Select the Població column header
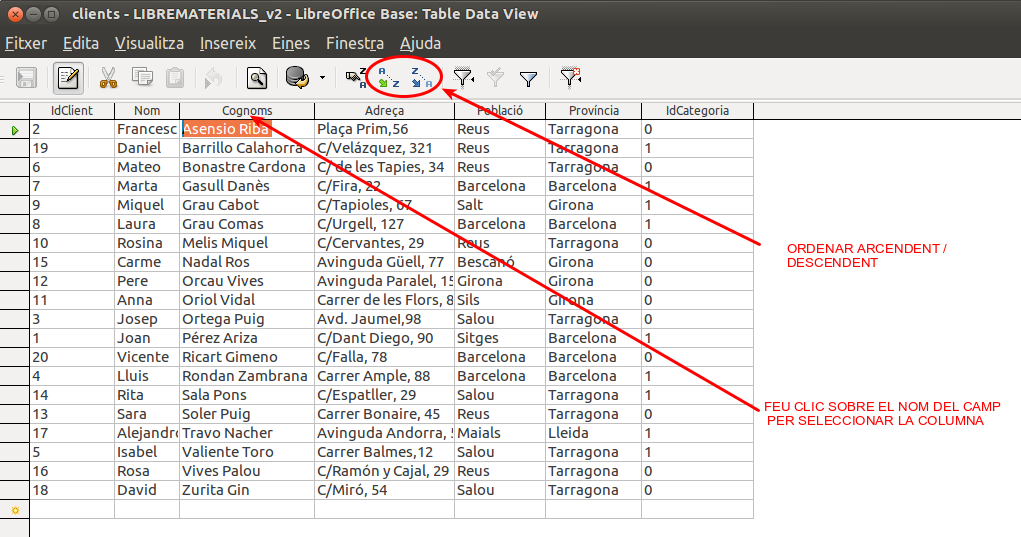Image resolution: width=1021 pixels, height=537 pixels. (499, 111)
